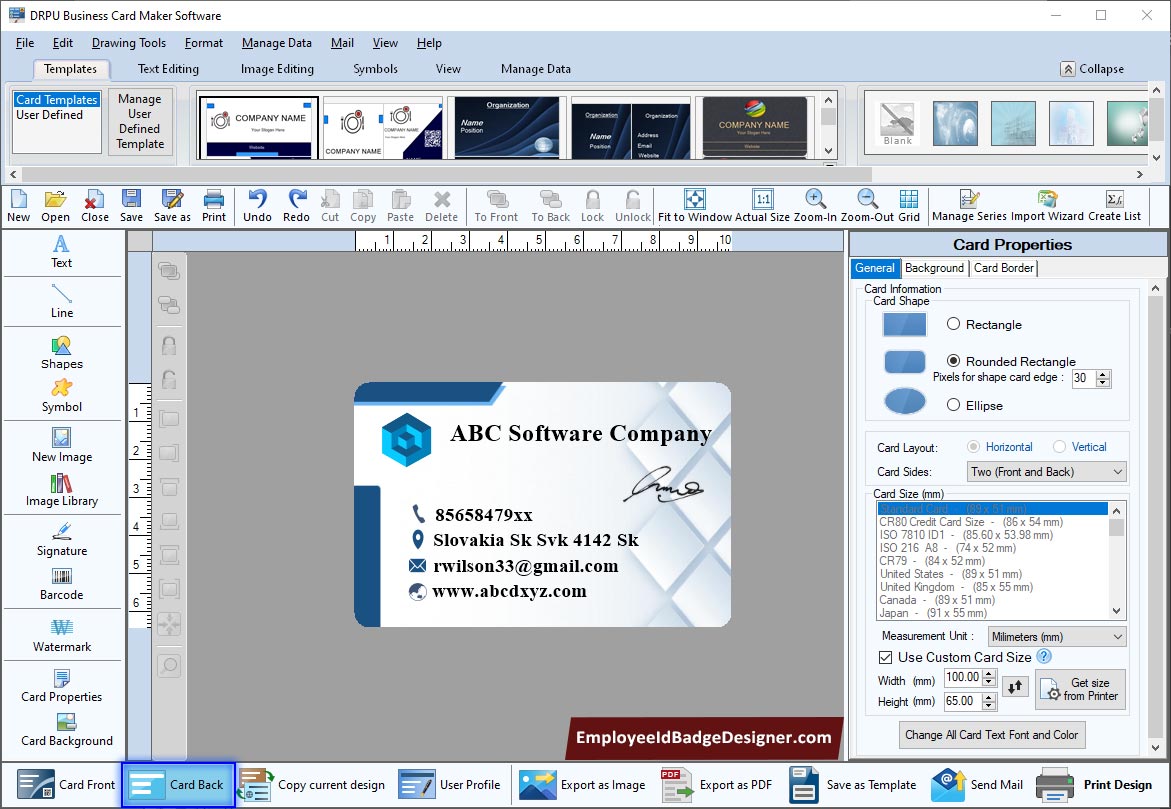Insert a Barcode
This screenshot has height=809, width=1171.
click(x=61, y=584)
